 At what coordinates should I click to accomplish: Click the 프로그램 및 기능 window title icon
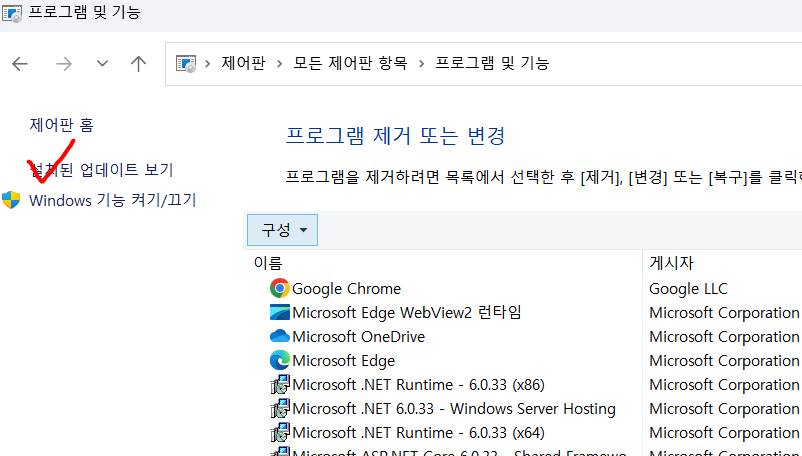click(x=12, y=13)
